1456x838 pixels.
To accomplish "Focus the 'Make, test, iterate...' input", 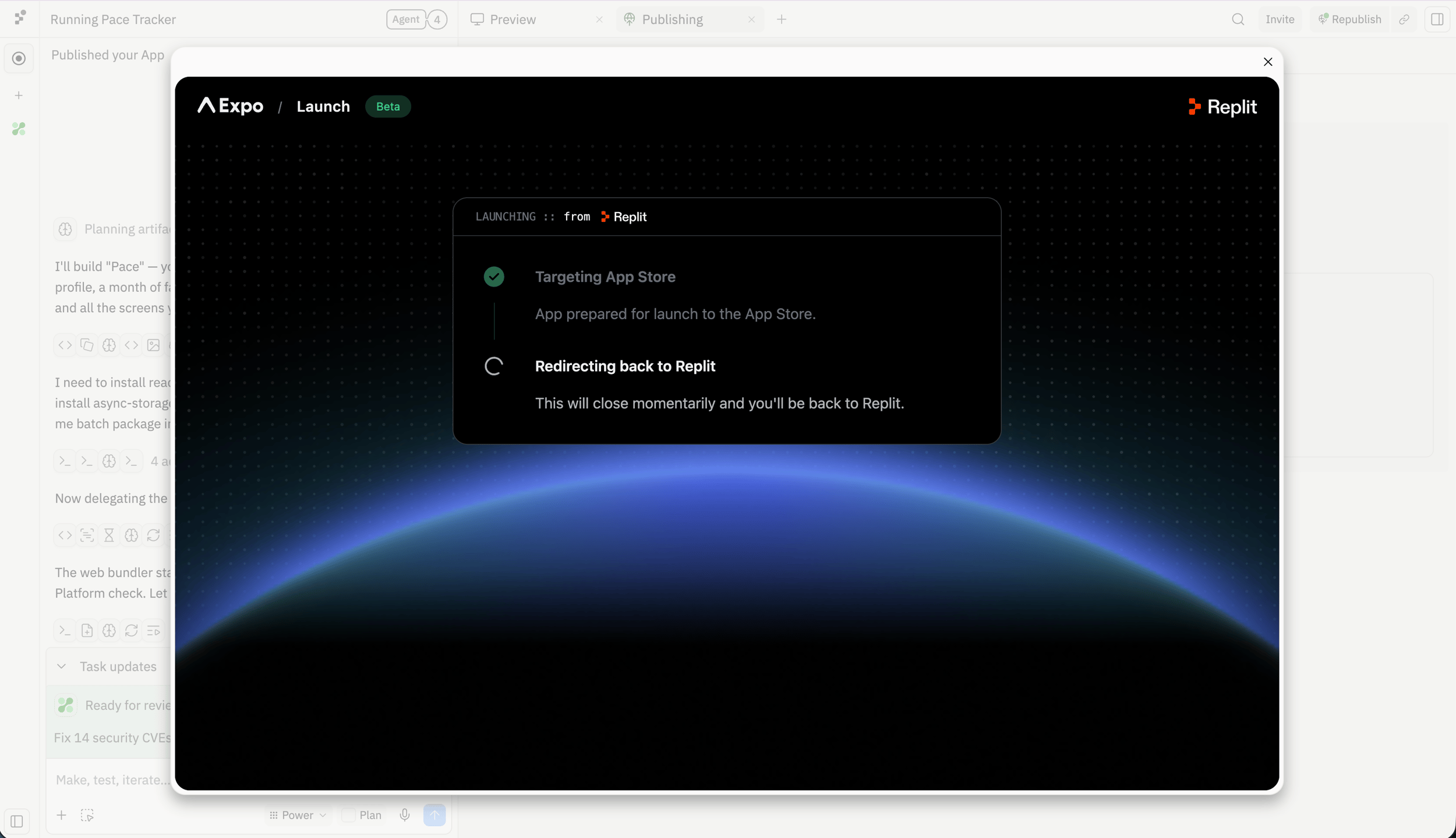I will pyautogui.click(x=113, y=780).
